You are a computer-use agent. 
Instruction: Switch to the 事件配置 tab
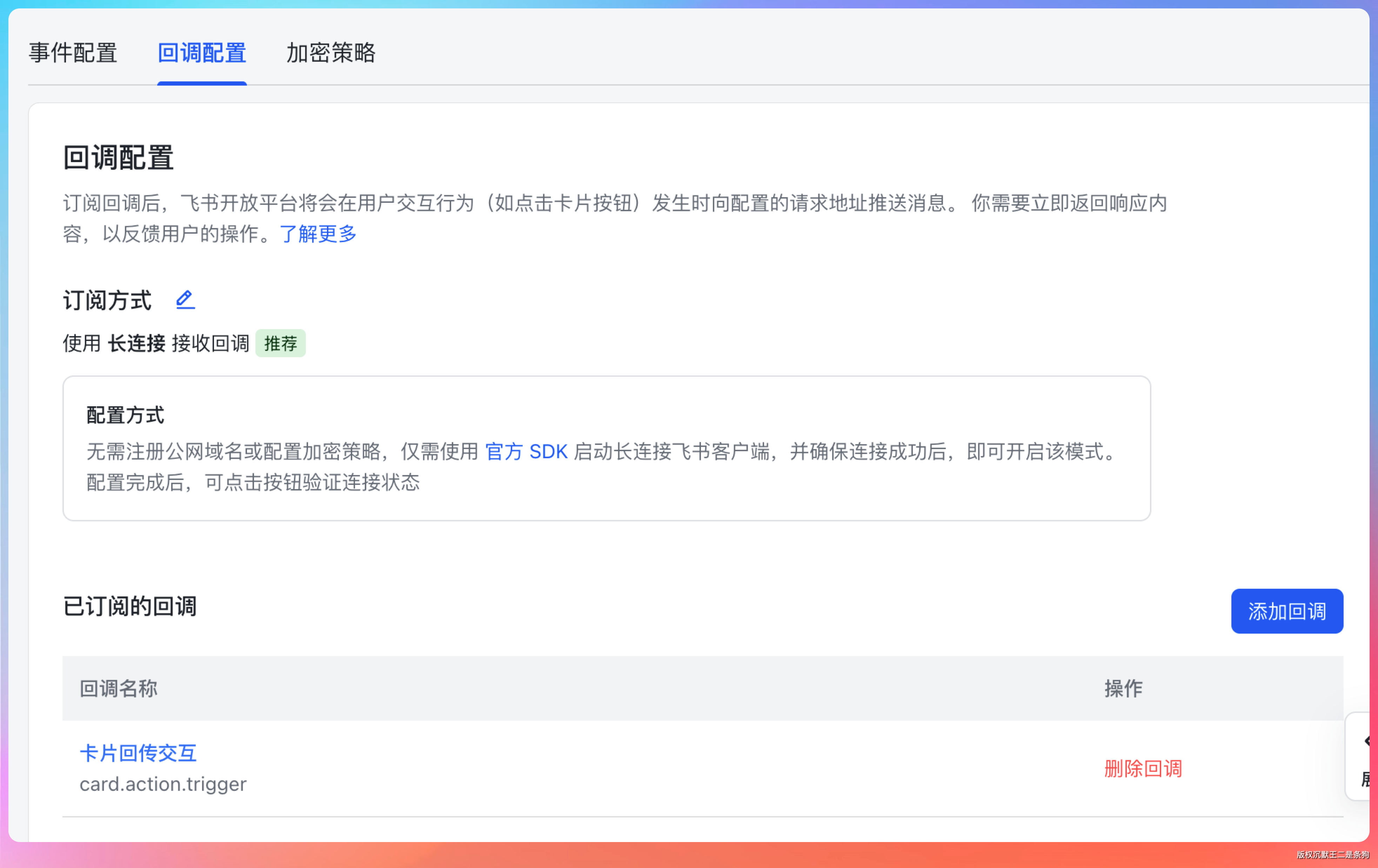[x=73, y=53]
